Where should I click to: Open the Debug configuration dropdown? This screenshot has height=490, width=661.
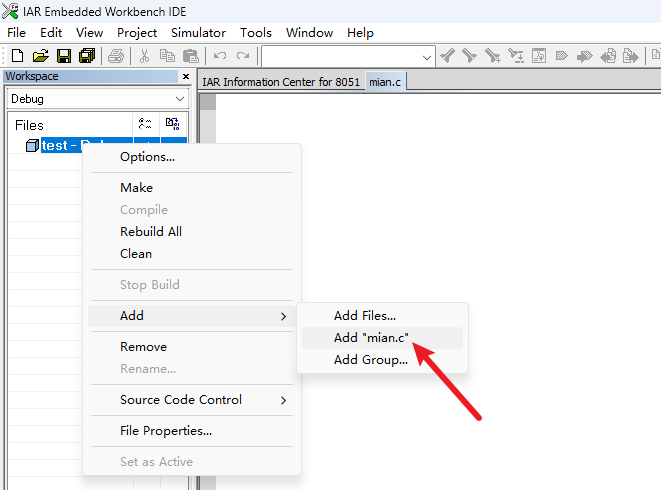pos(180,99)
